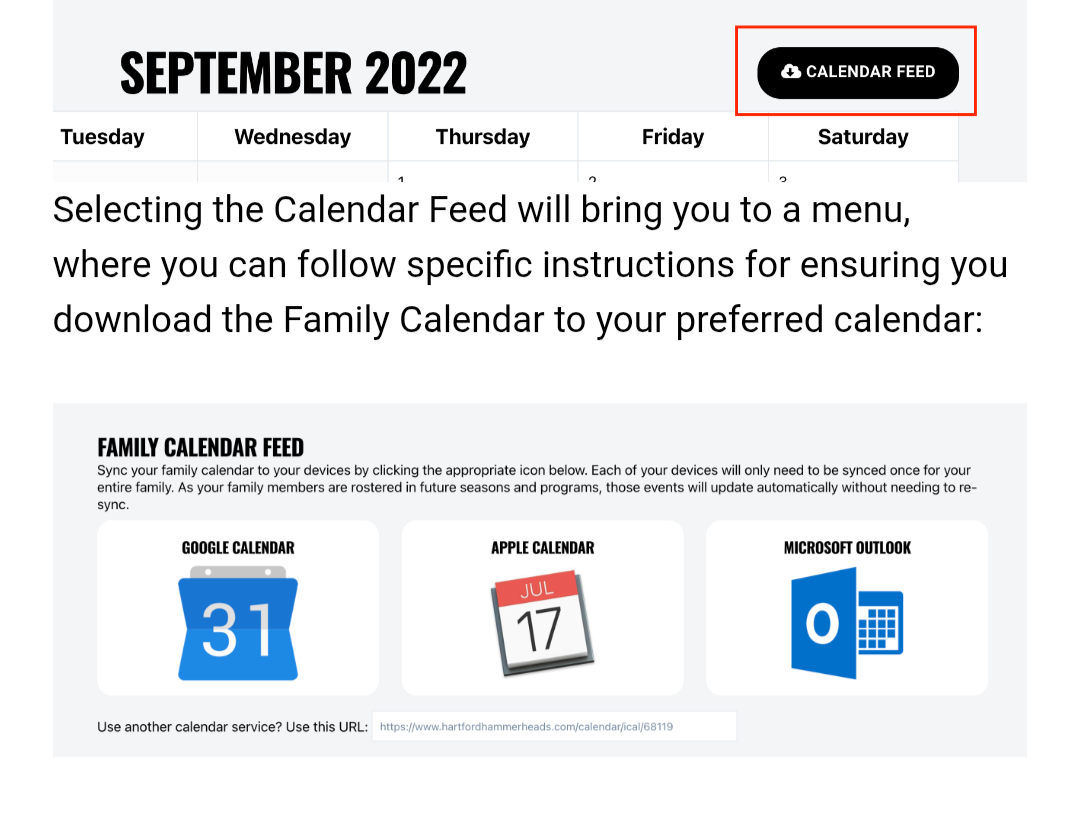1080x819 pixels.
Task: Select the day 2 cell under Friday
Action: point(672,174)
